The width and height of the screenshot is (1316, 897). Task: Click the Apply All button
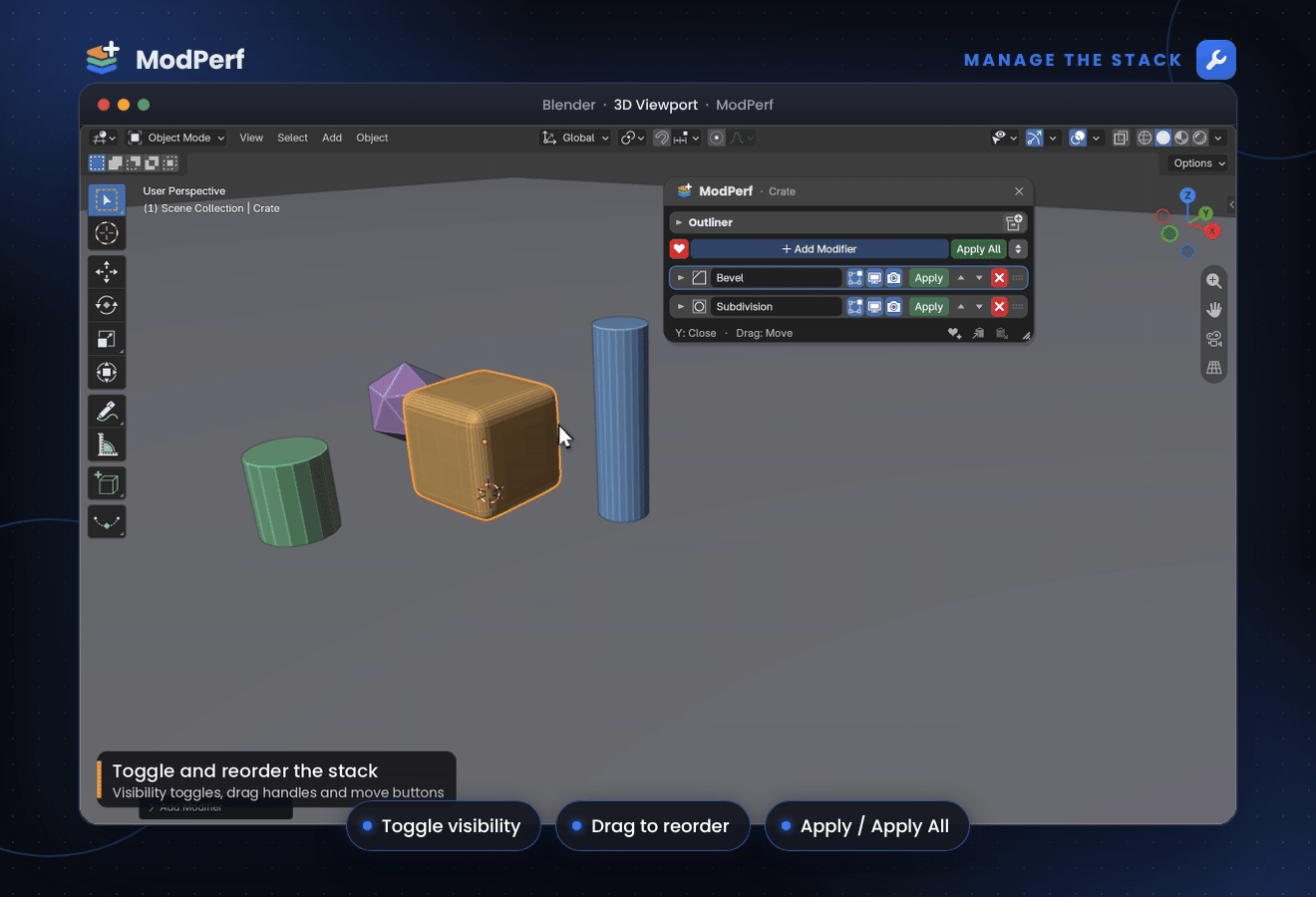[978, 249]
